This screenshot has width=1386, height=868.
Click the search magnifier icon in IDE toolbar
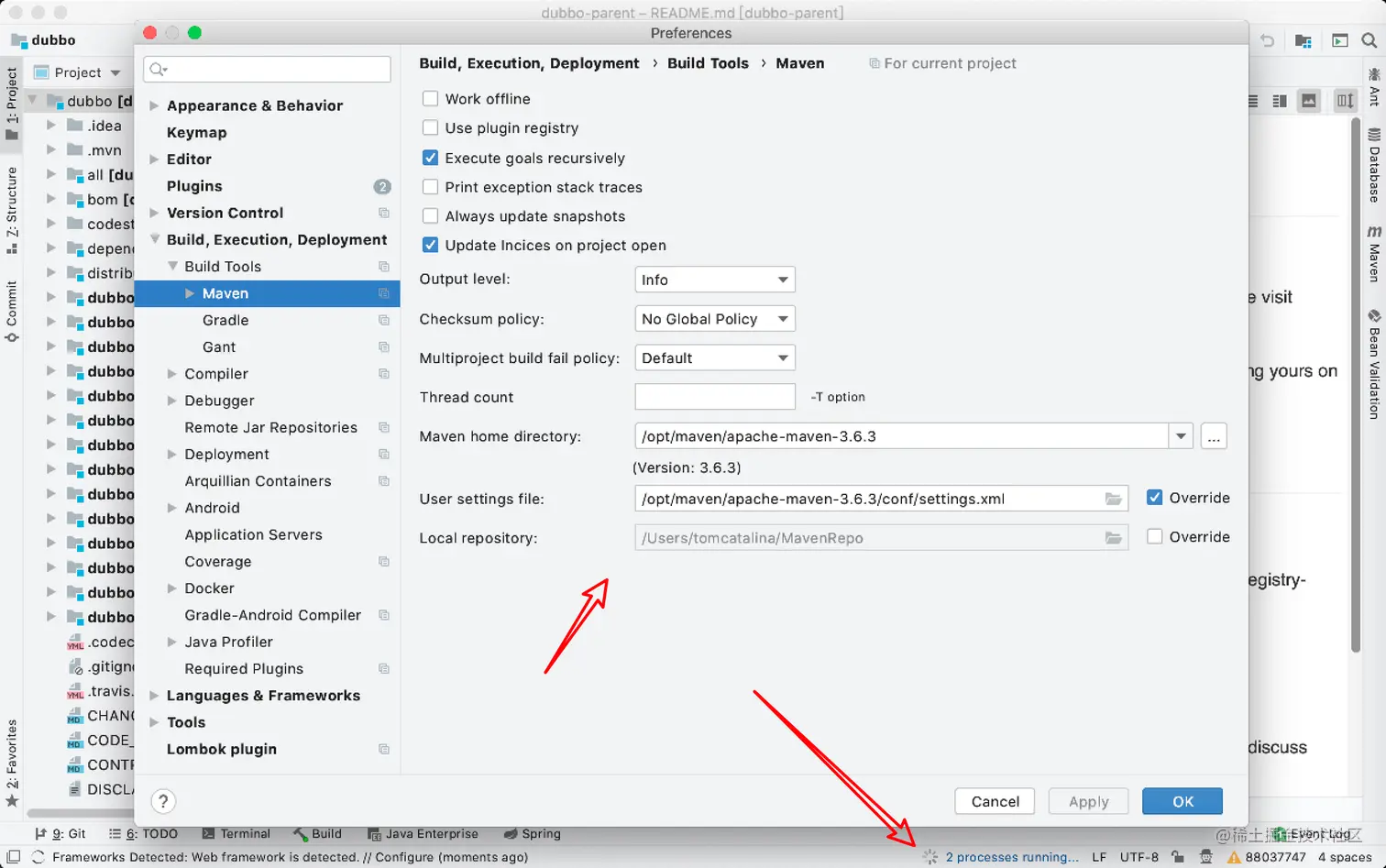click(x=1369, y=40)
